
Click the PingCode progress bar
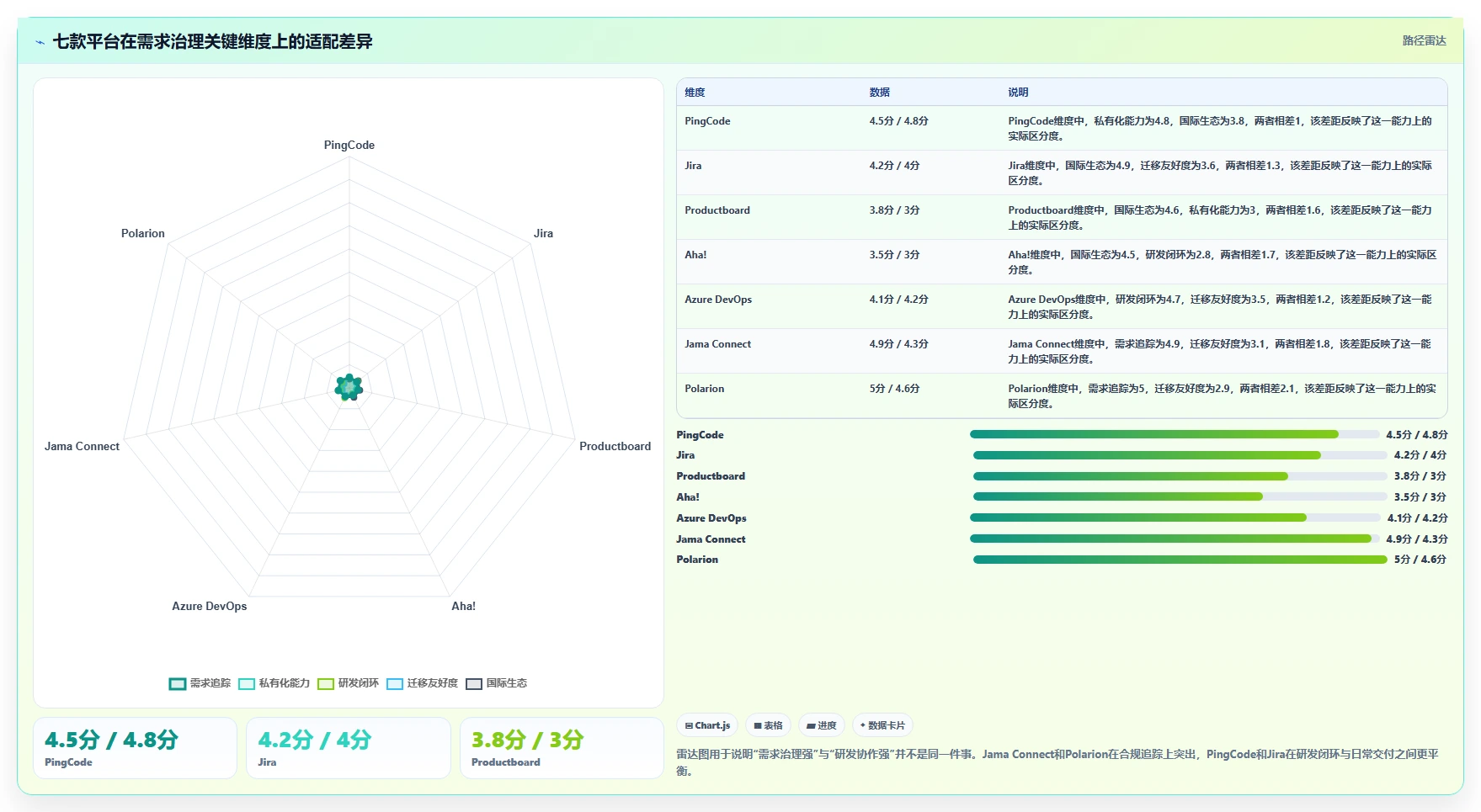(x=1175, y=434)
